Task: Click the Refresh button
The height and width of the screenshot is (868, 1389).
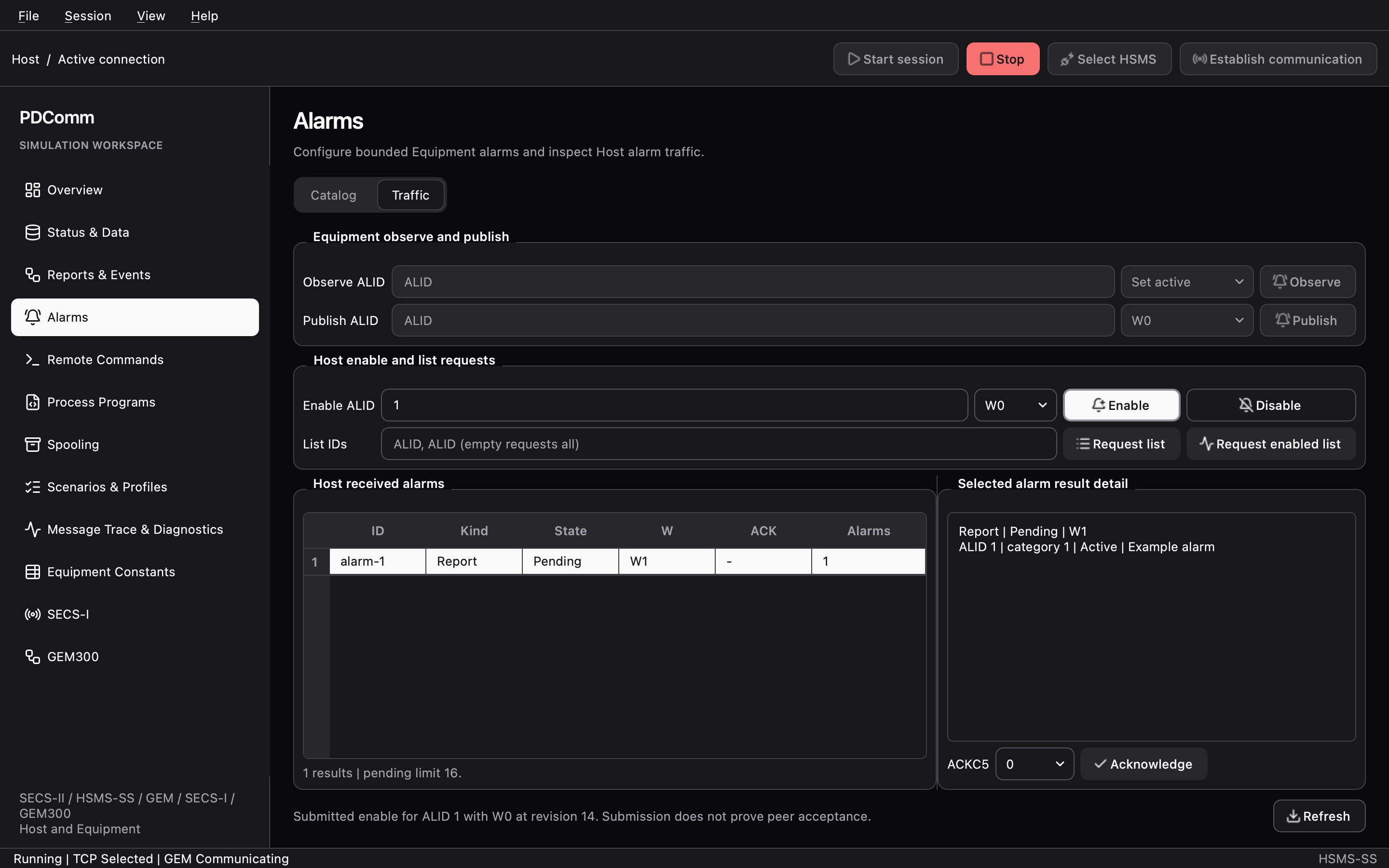Action: click(x=1319, y=816)
